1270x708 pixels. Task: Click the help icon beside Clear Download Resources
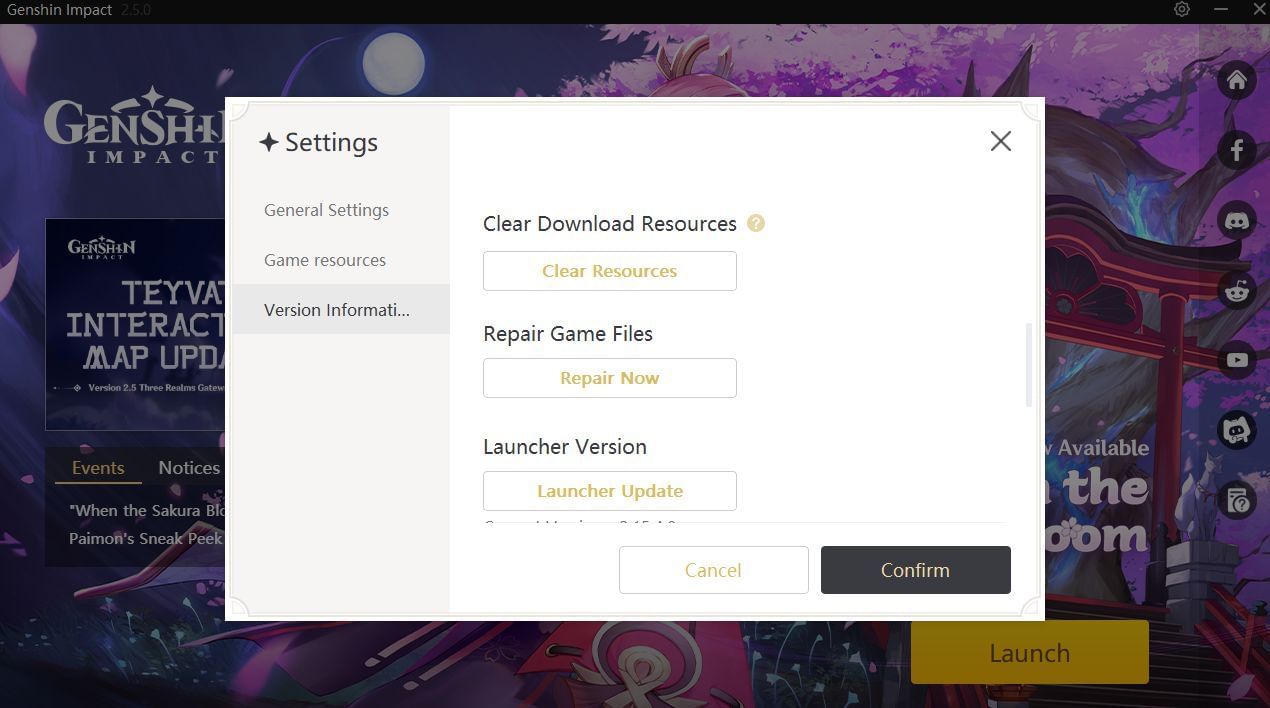[x=756, y=223]
